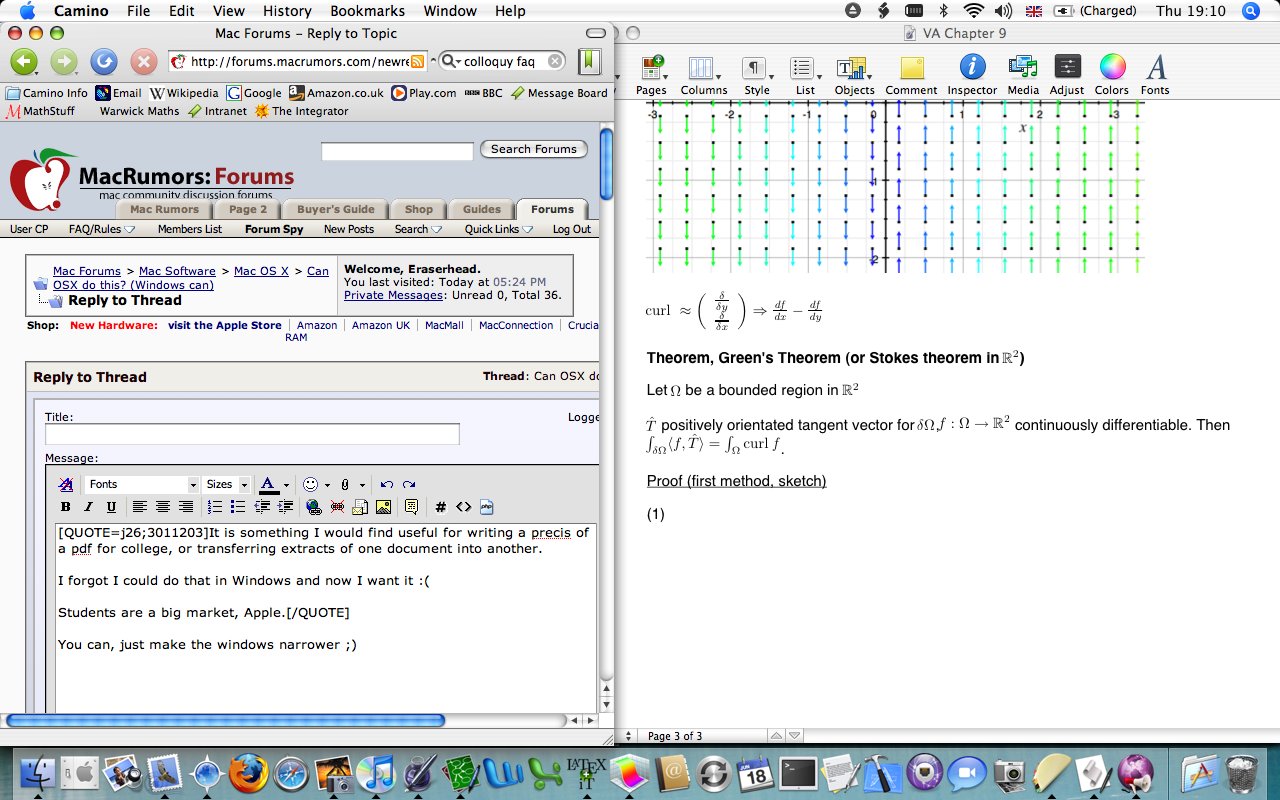
Task: Toggle underline in forum message editor
Action: (x=111, y=507)
